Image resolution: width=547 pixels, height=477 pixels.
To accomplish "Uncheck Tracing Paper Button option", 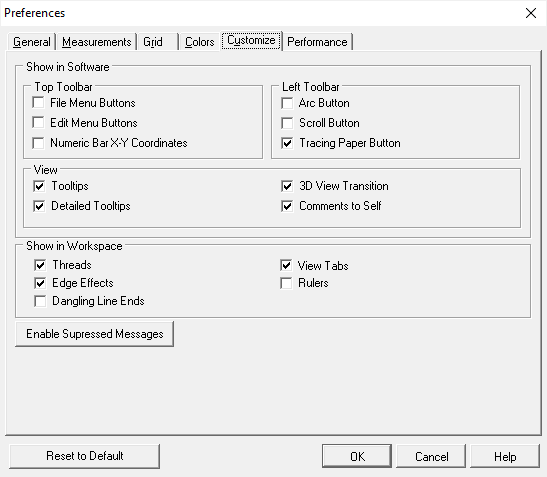I will [287, 143].
